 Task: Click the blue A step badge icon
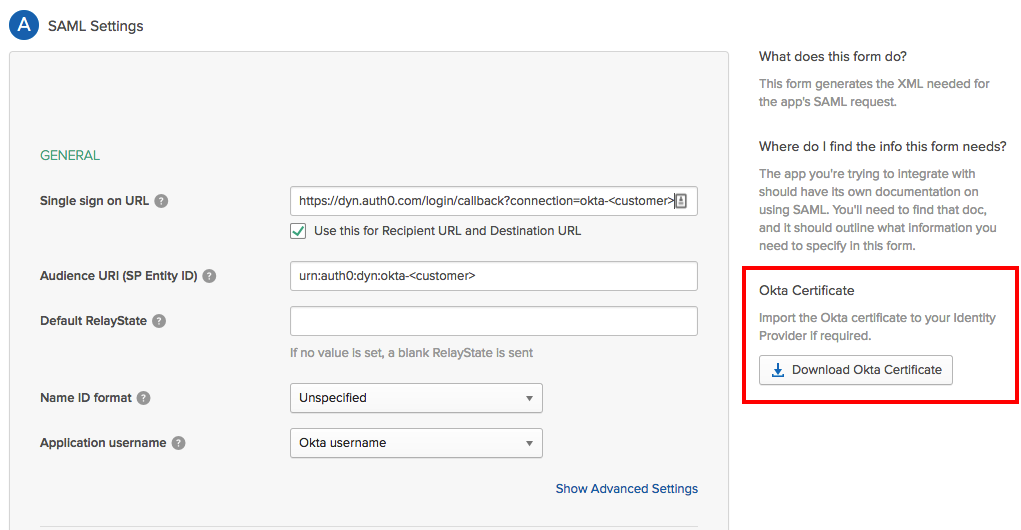pos(24,25)
